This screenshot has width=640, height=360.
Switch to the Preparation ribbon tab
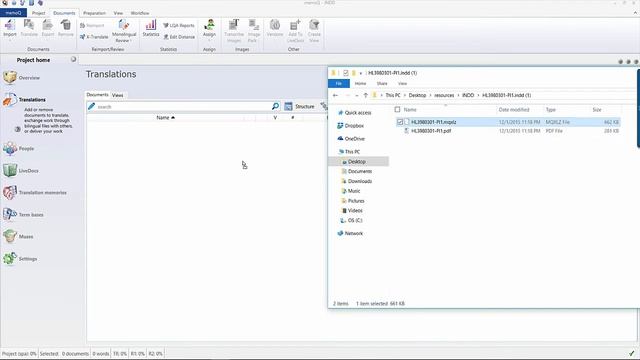point(94,13)
